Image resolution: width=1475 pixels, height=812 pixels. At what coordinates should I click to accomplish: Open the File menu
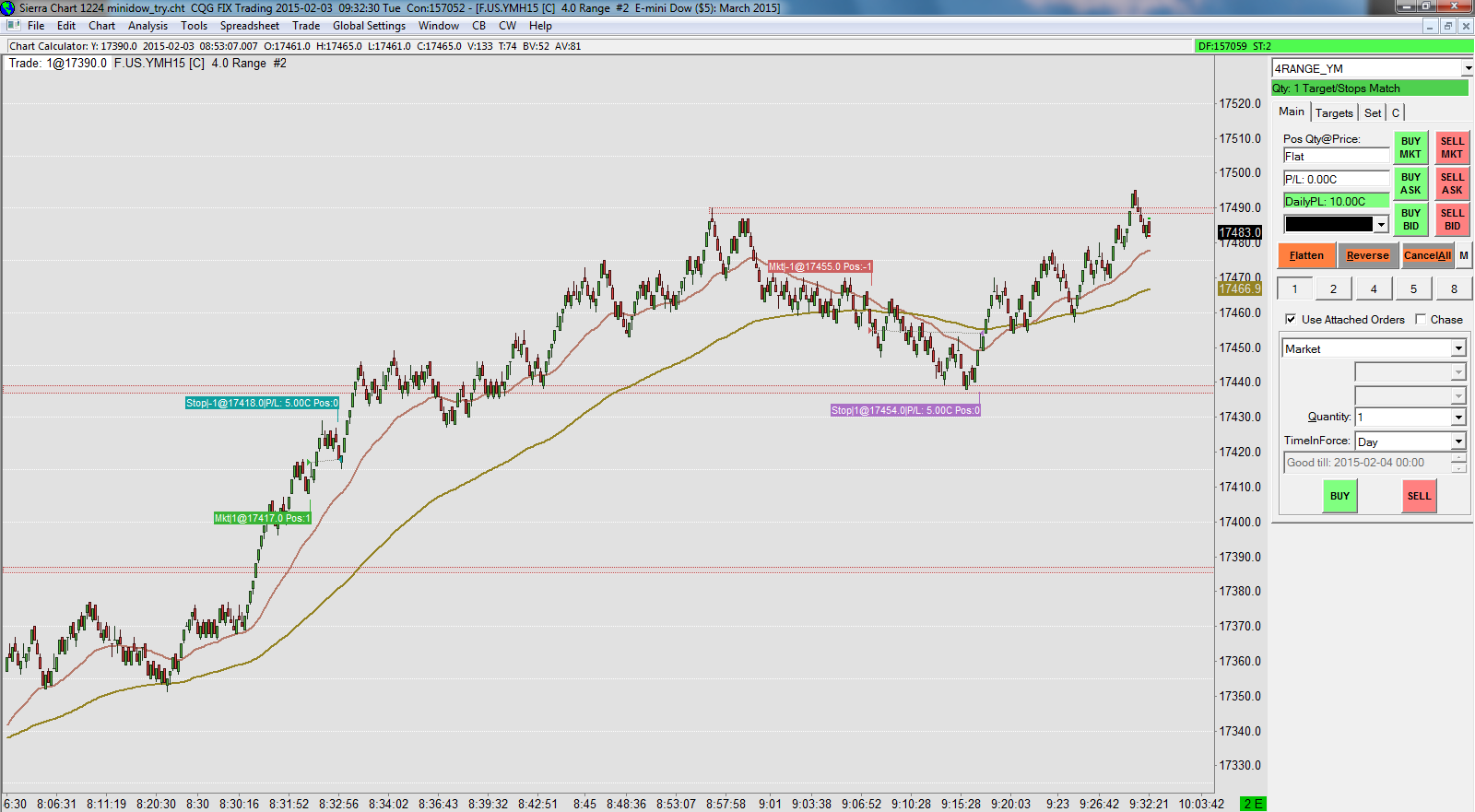[36, 26]
